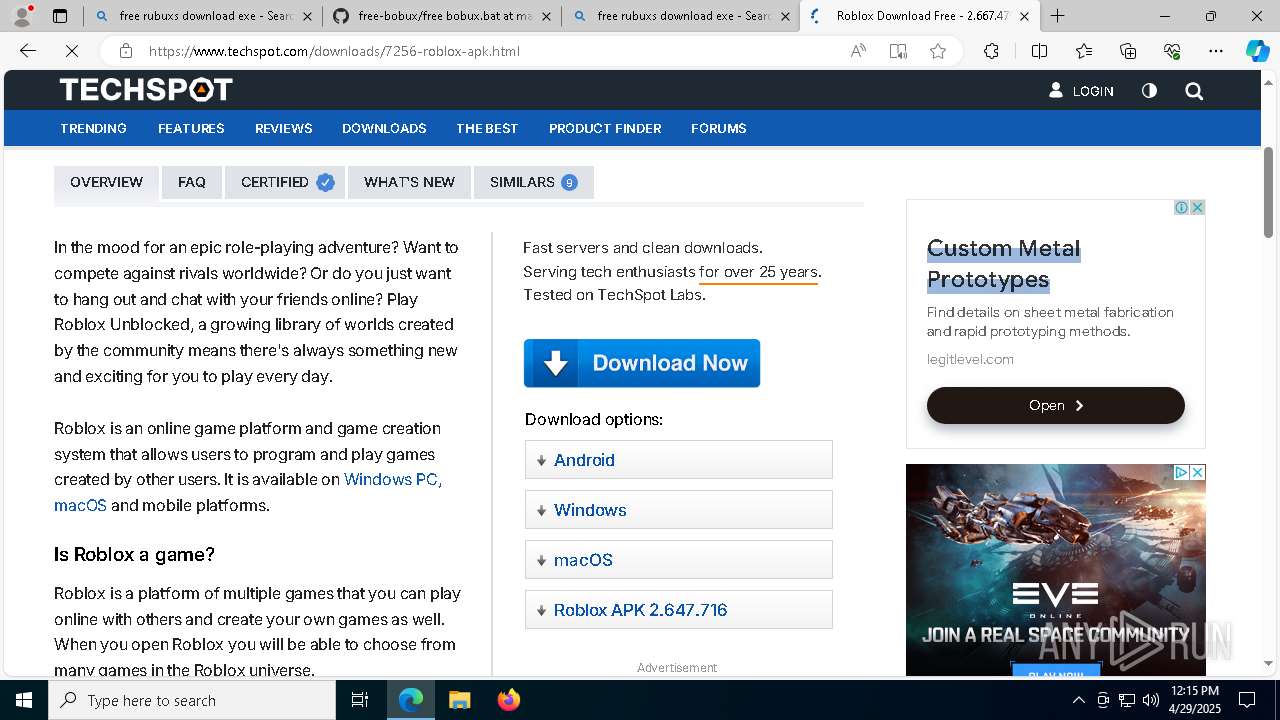Open the tab actions menu icon

click(x=60, y=16)
